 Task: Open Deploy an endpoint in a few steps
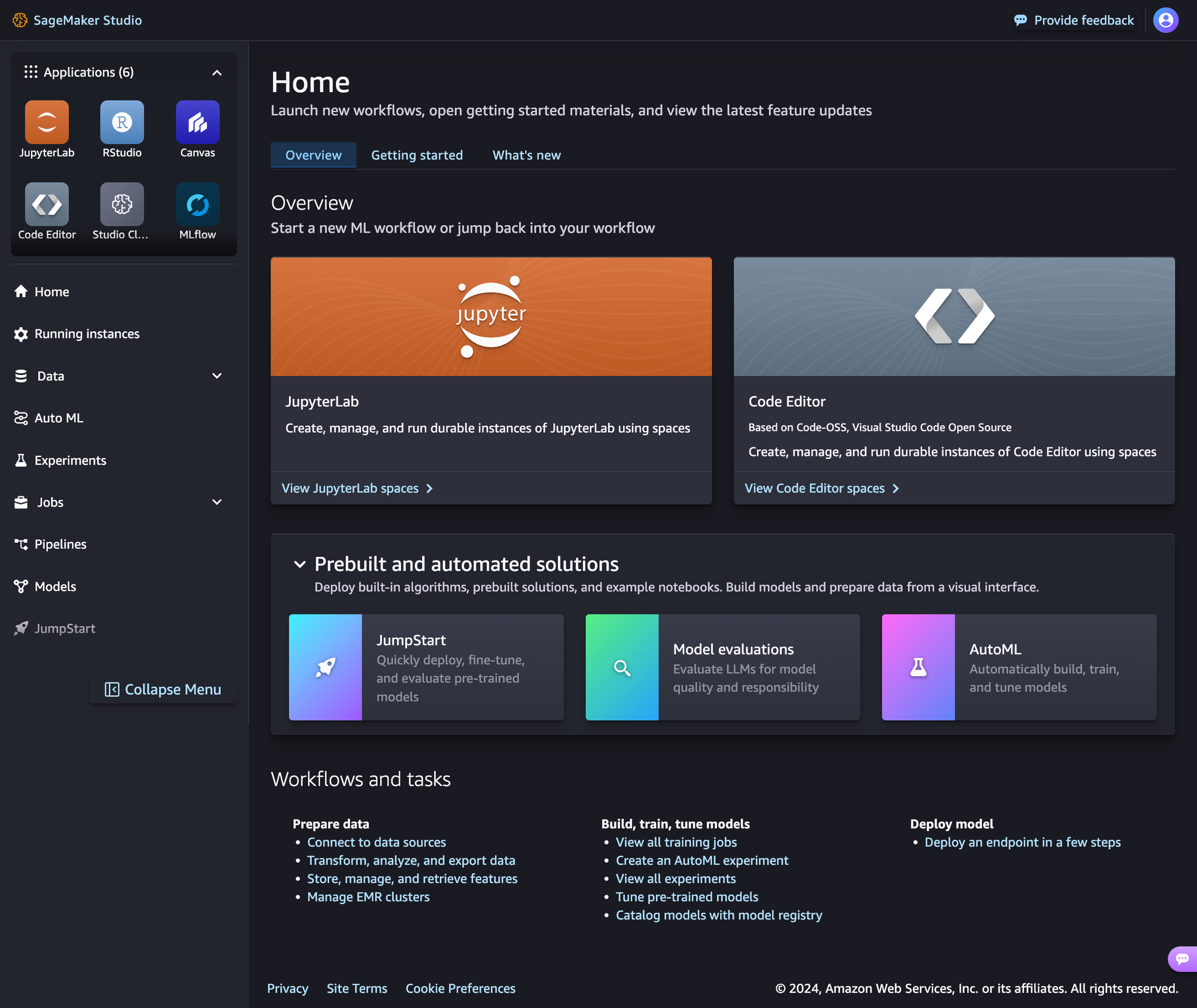(1023, 842)
